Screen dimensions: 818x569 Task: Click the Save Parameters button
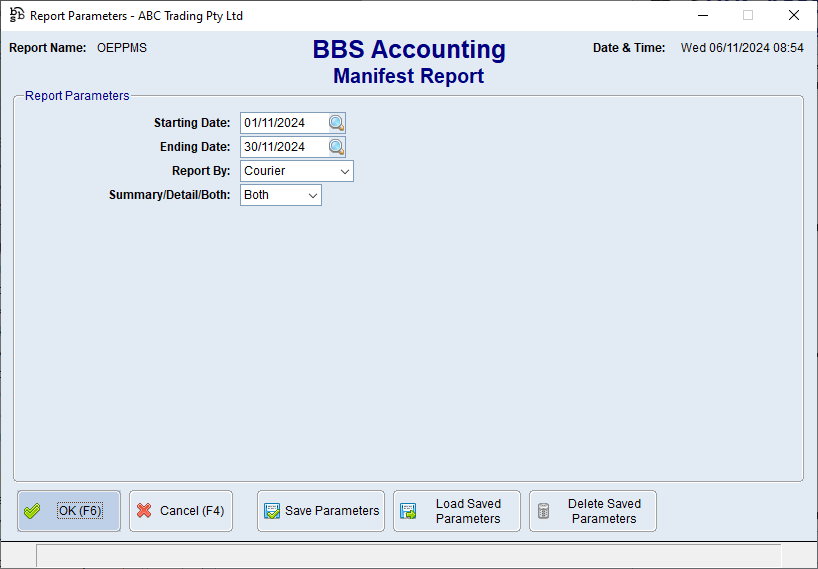pyautogui.click(x=321, y=511)
